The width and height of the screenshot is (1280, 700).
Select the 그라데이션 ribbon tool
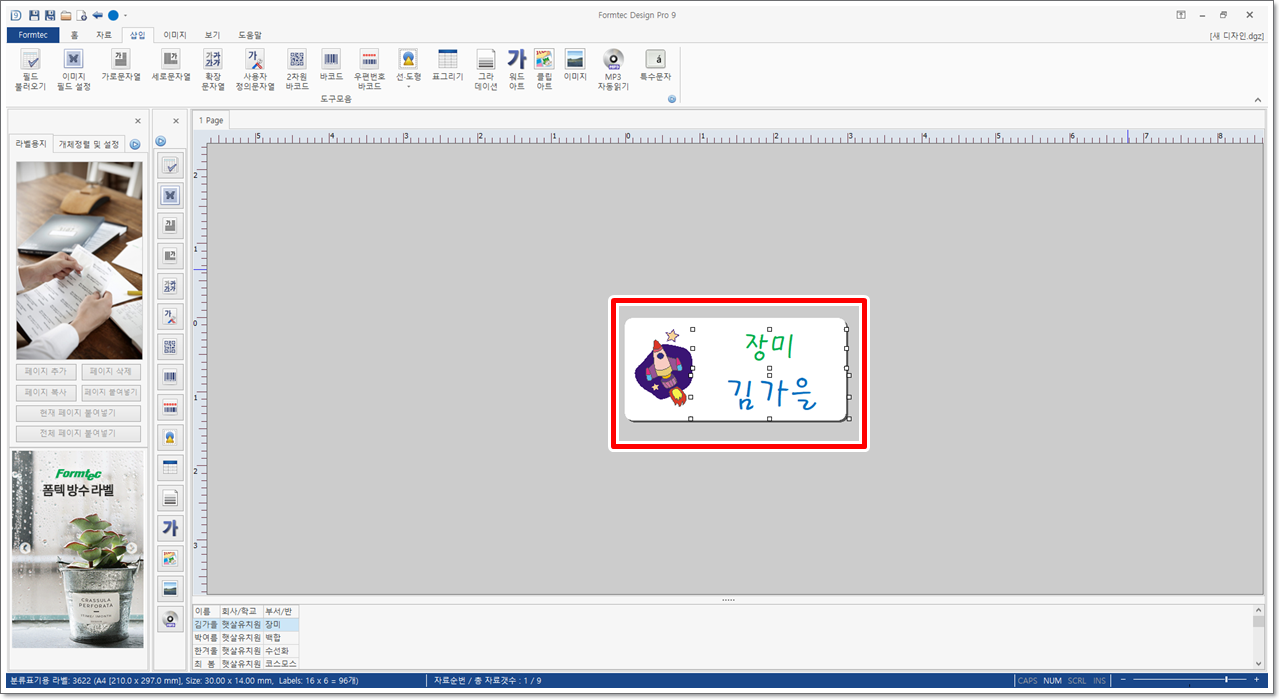click(x=486, y=70)
